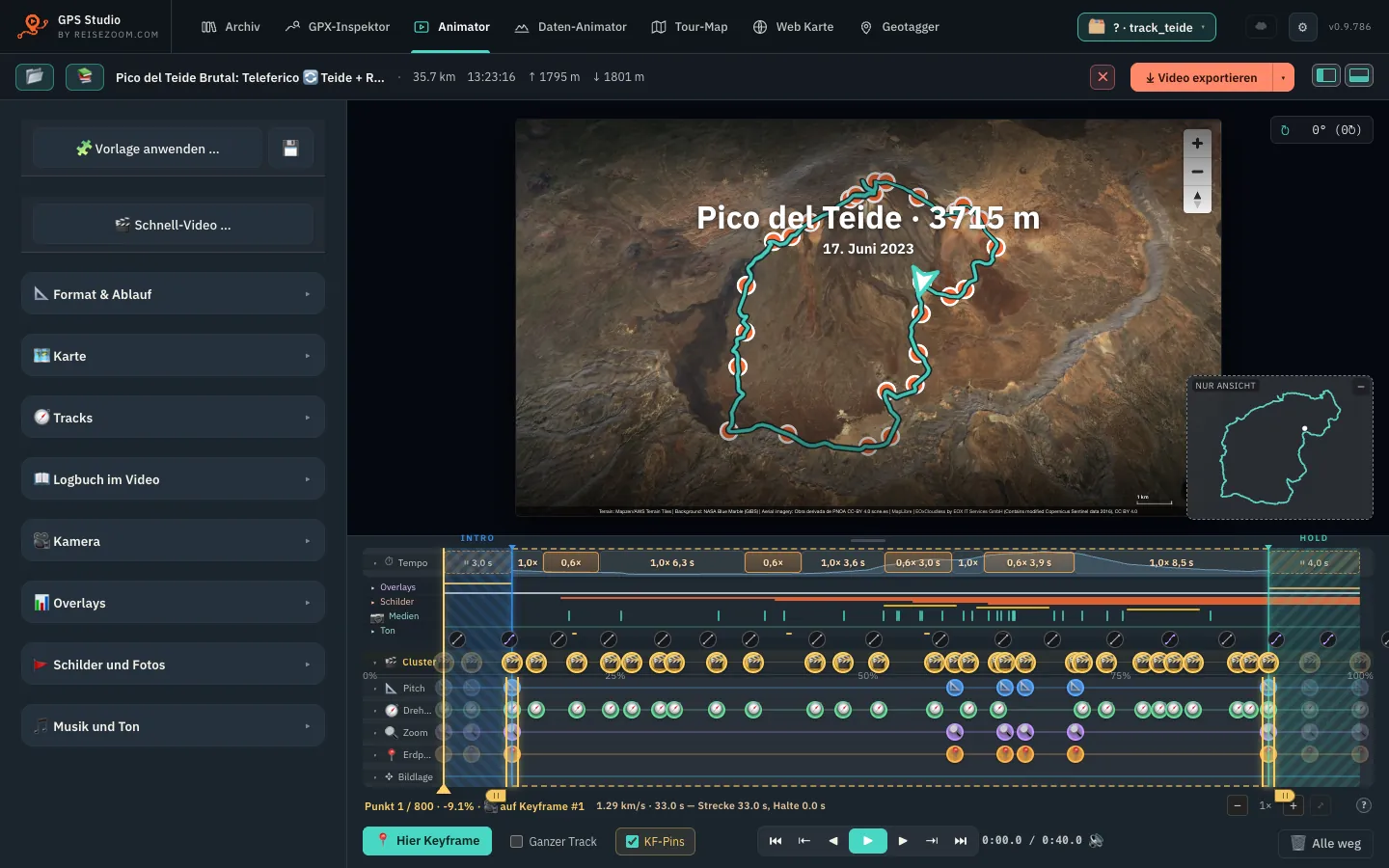
Task: Open the timeline help question mark
Action: point(1363,805)
